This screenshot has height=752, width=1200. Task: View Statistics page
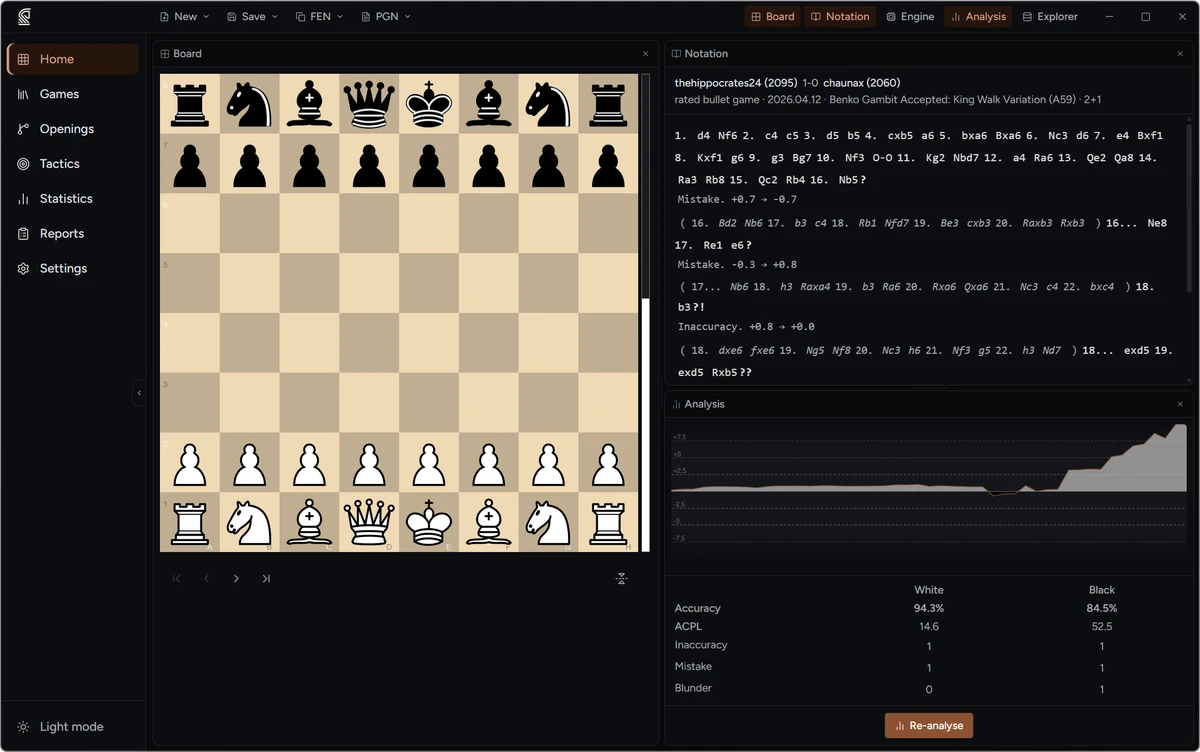click(73, 199)
